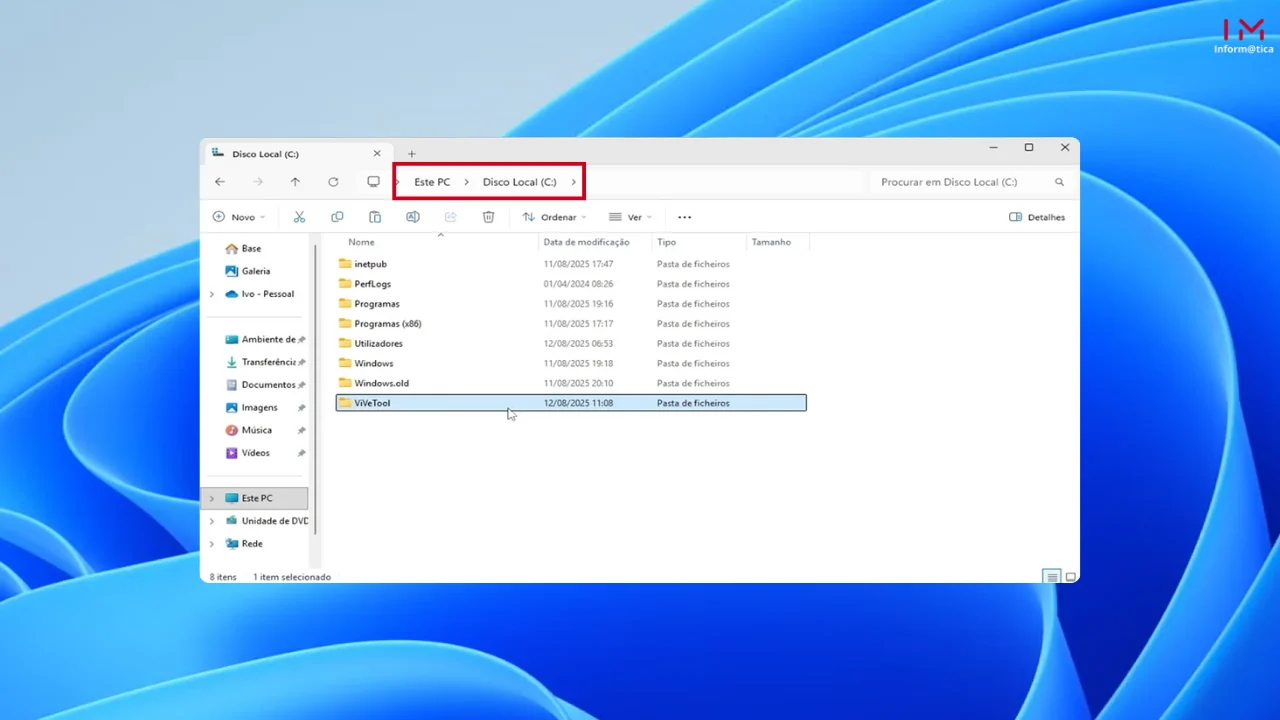The image size is (1280, 720).
Task: Click the ViVeTool folder icon
Action: click(345, 403)
